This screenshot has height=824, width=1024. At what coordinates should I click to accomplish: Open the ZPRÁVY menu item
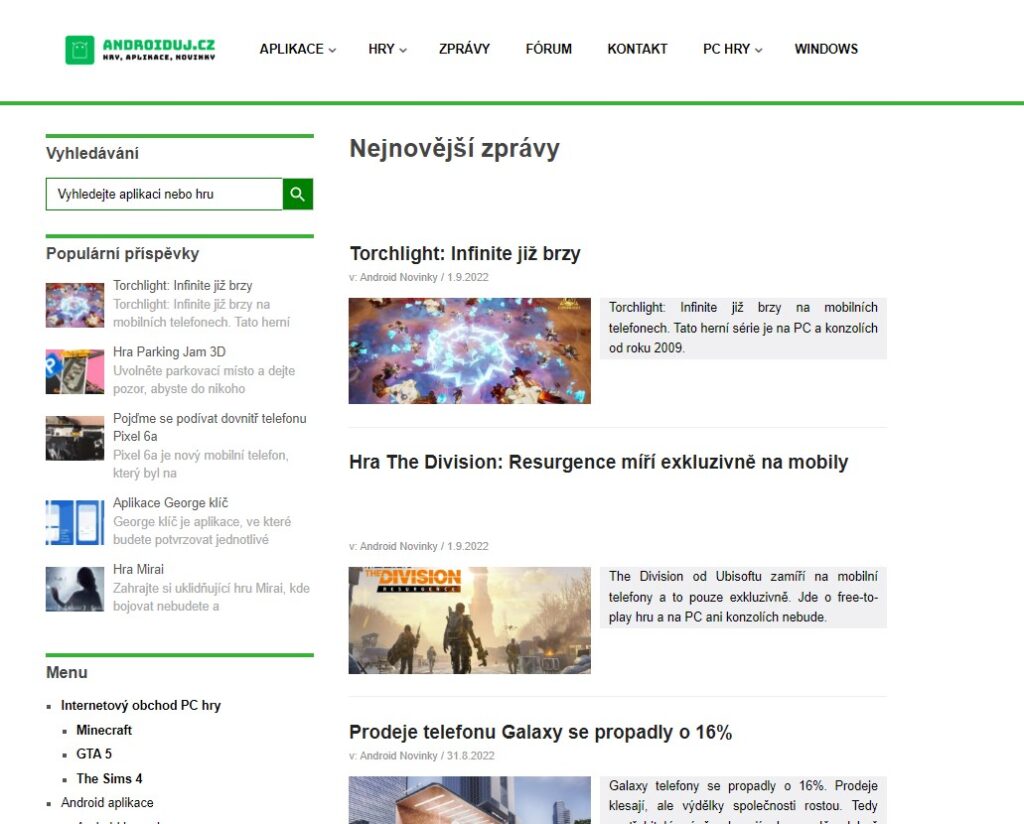tap(464, 49)
